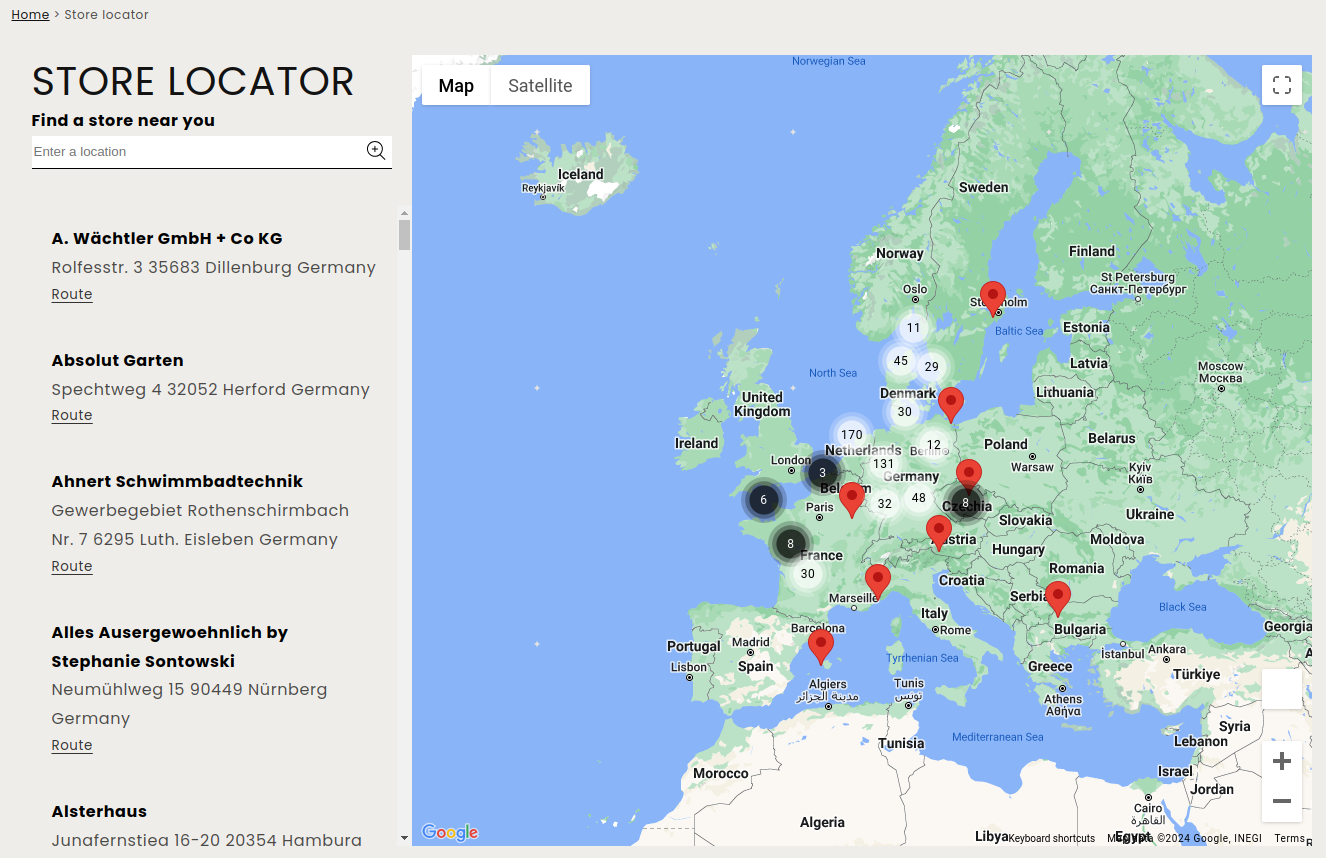The image size is (1326, 858).
Task: Select the red pin over Austria
Action: coord(939,532)
